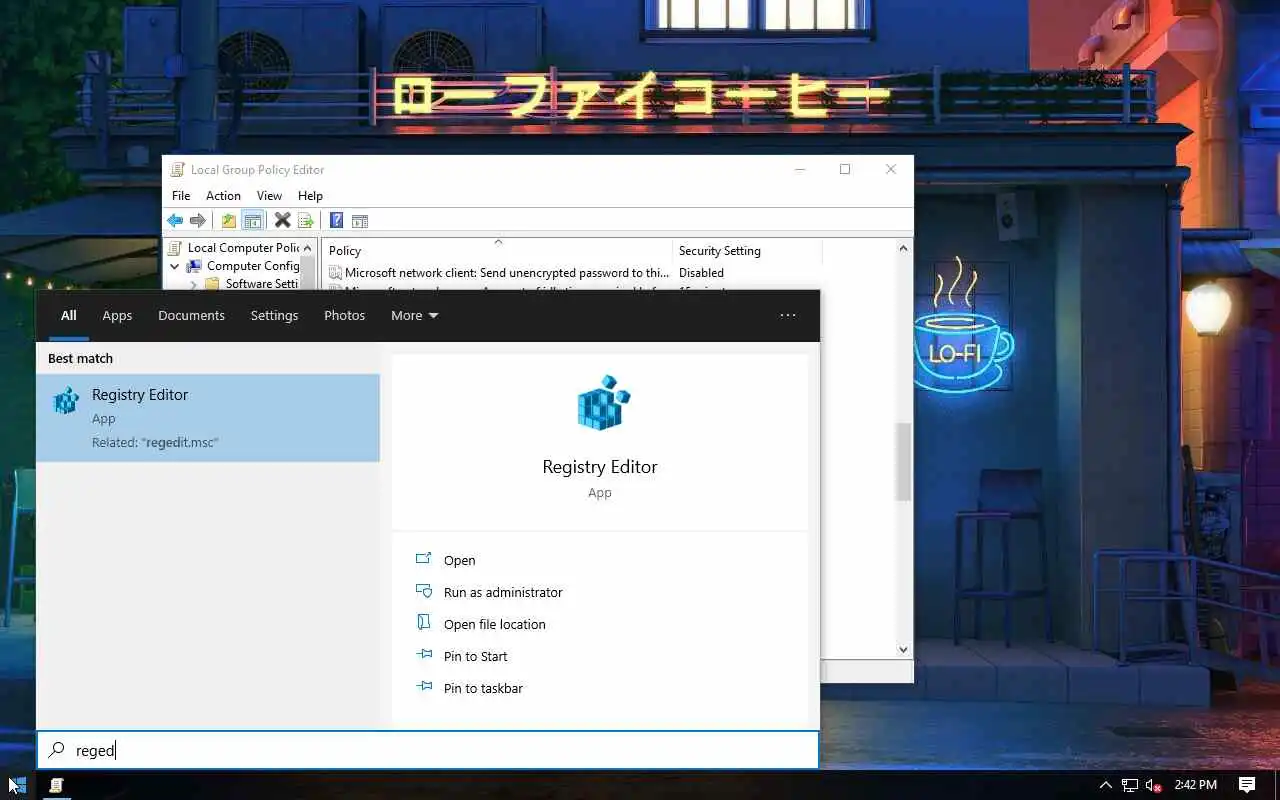Toggle the Show/Hide Console Tree icon
1280x800 pixels.
tap(252, 221)
